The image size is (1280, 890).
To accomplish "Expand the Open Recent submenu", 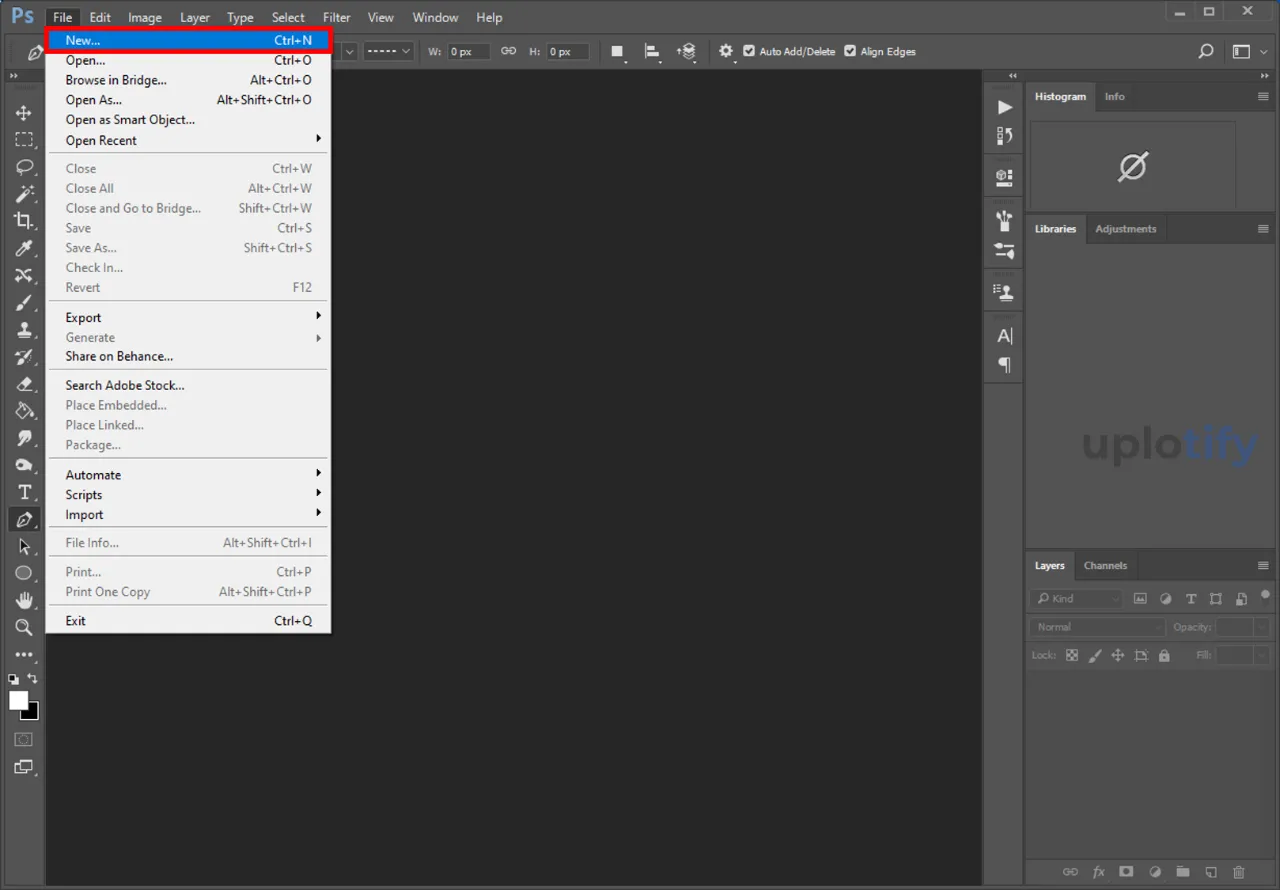I will pyautogui.click(x=188, y=141).
